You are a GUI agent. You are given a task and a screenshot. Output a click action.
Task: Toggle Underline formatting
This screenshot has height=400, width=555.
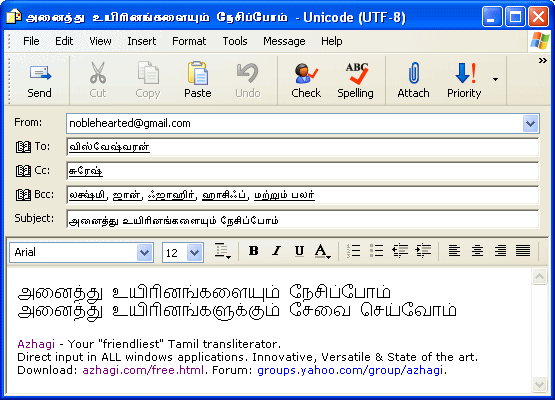coord(299,251)
